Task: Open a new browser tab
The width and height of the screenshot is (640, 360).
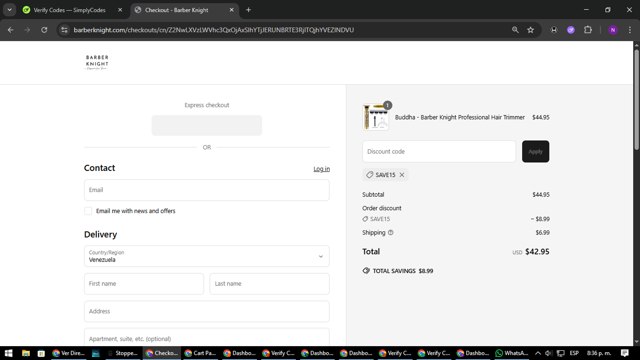Action: [248, 10]
